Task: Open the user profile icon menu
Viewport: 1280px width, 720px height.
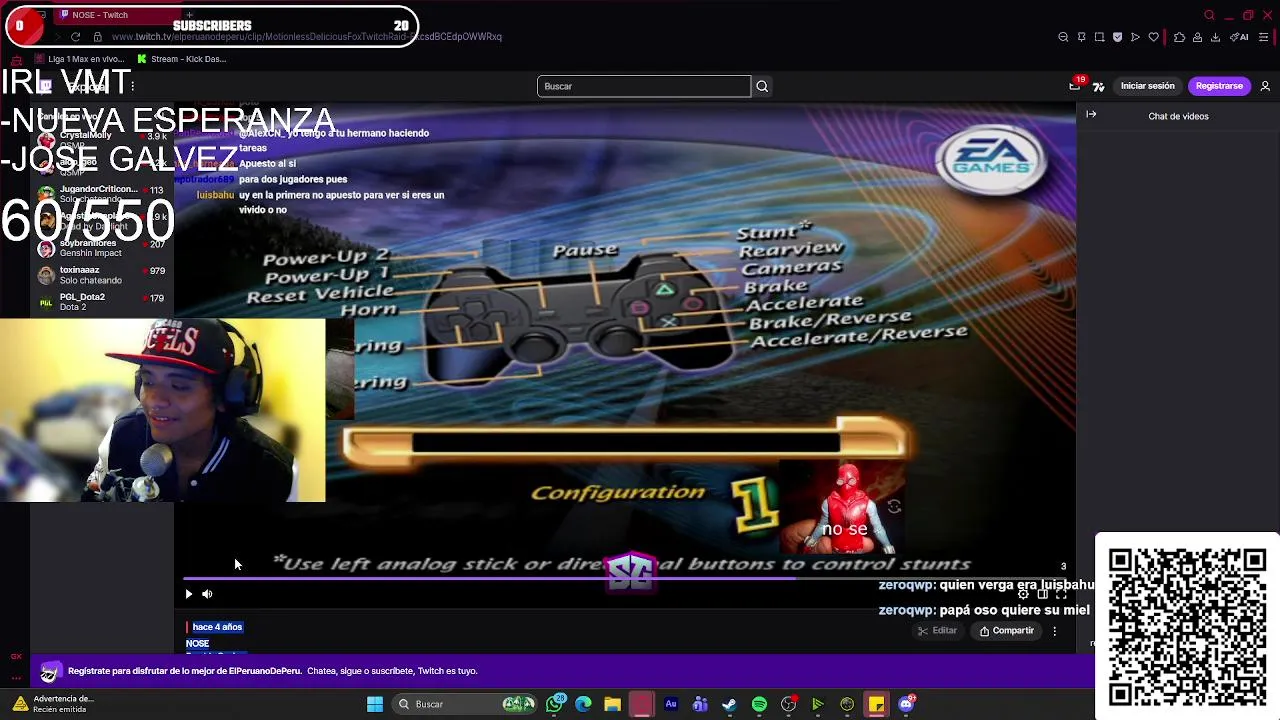Action: pos(1265,86)
